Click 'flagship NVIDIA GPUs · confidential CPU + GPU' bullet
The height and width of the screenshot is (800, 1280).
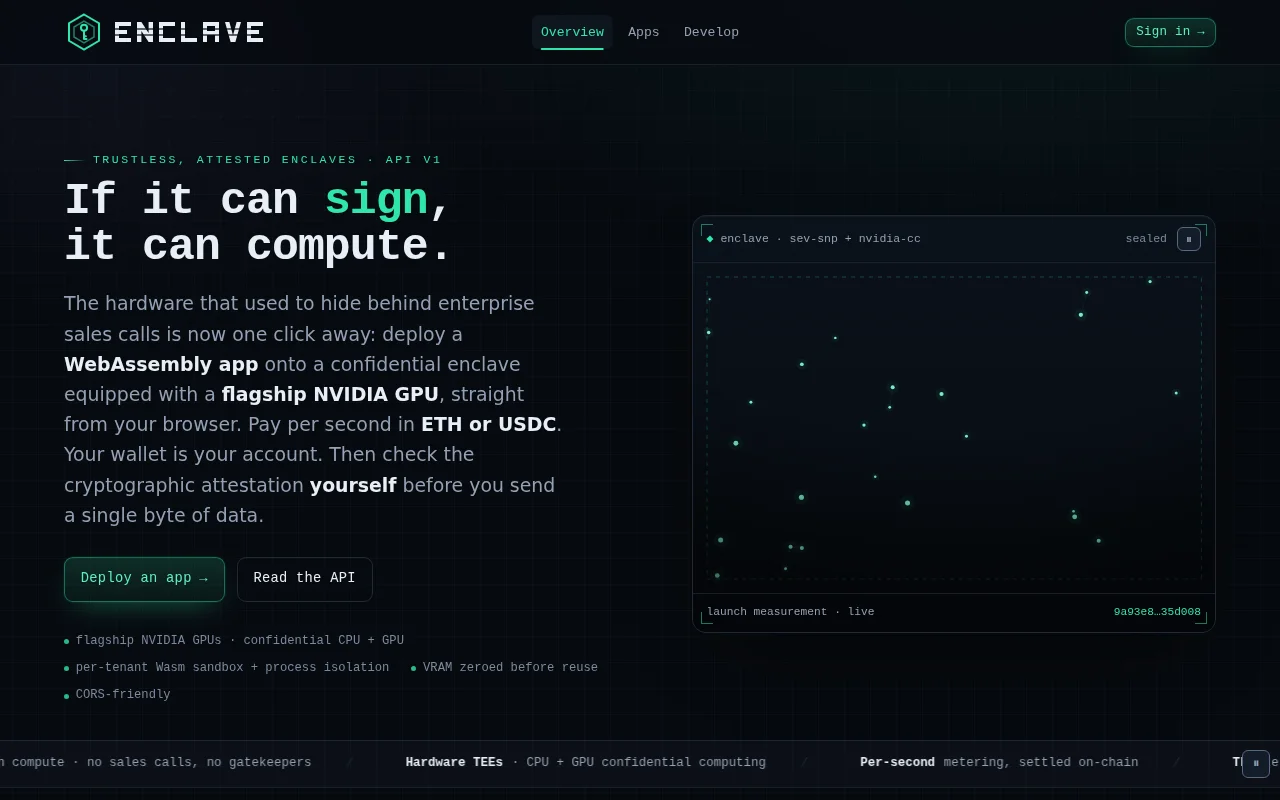(240, 641)
